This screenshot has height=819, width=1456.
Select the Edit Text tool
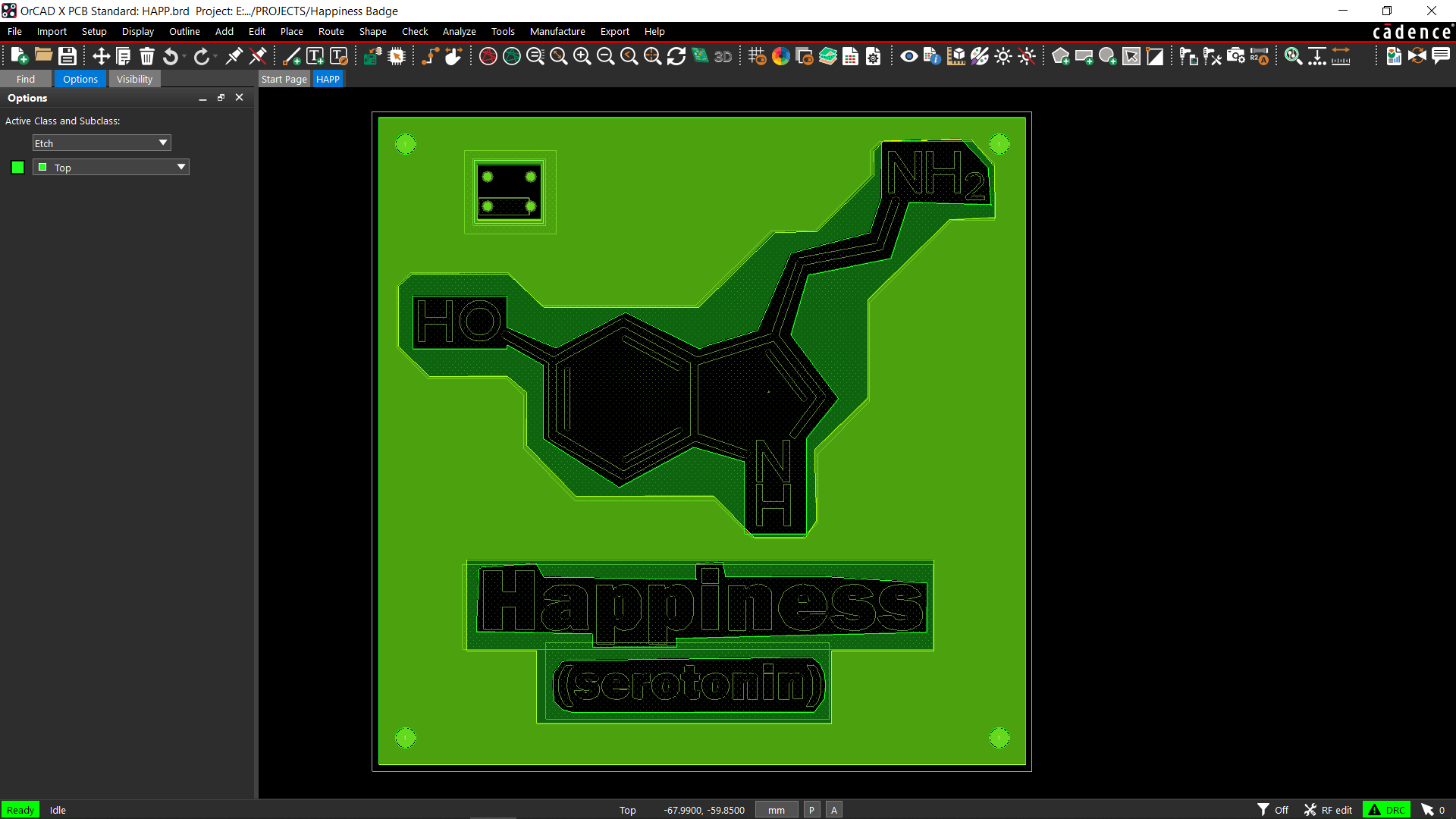339,56
